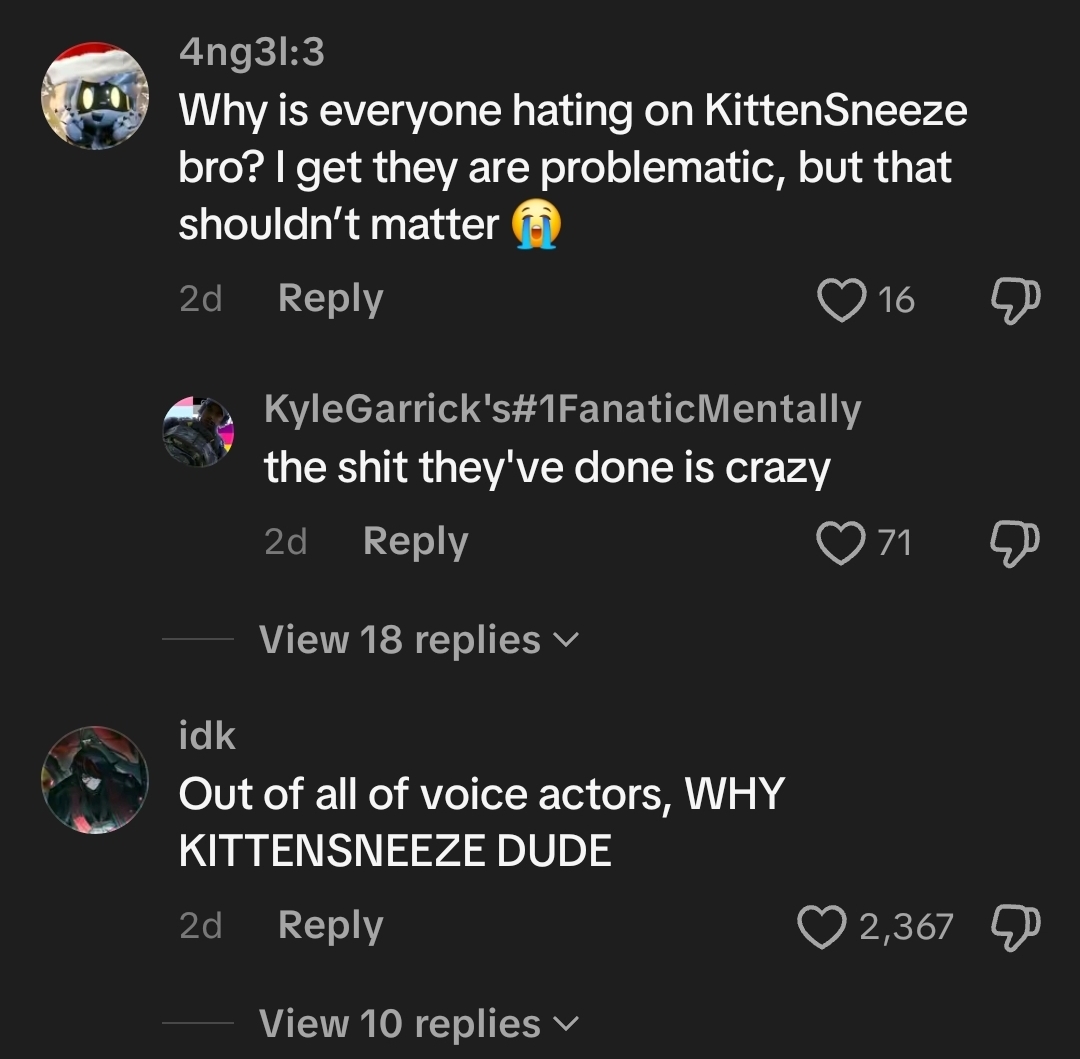Open the 4ng3l:3 username

click(251, 52)
